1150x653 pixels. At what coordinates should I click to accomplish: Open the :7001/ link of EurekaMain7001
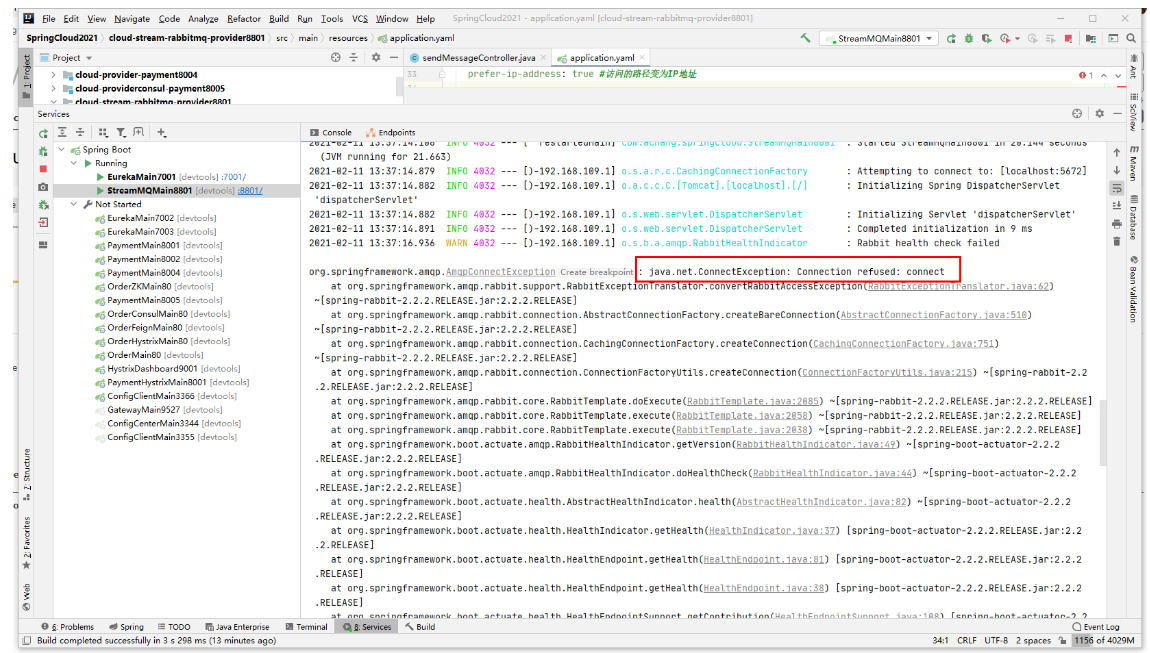tap(234, 177)
